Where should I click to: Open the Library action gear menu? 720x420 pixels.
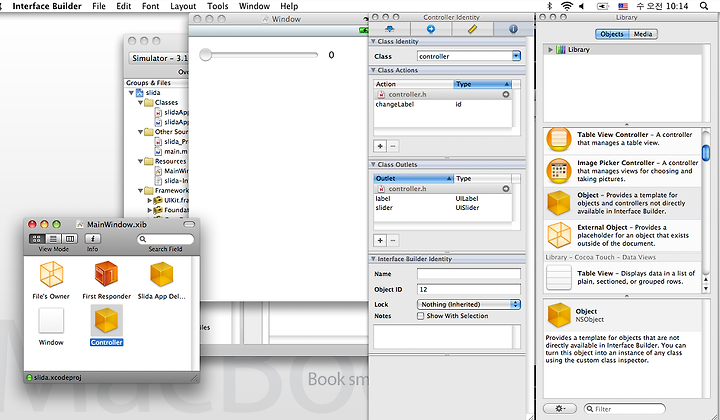560,409
